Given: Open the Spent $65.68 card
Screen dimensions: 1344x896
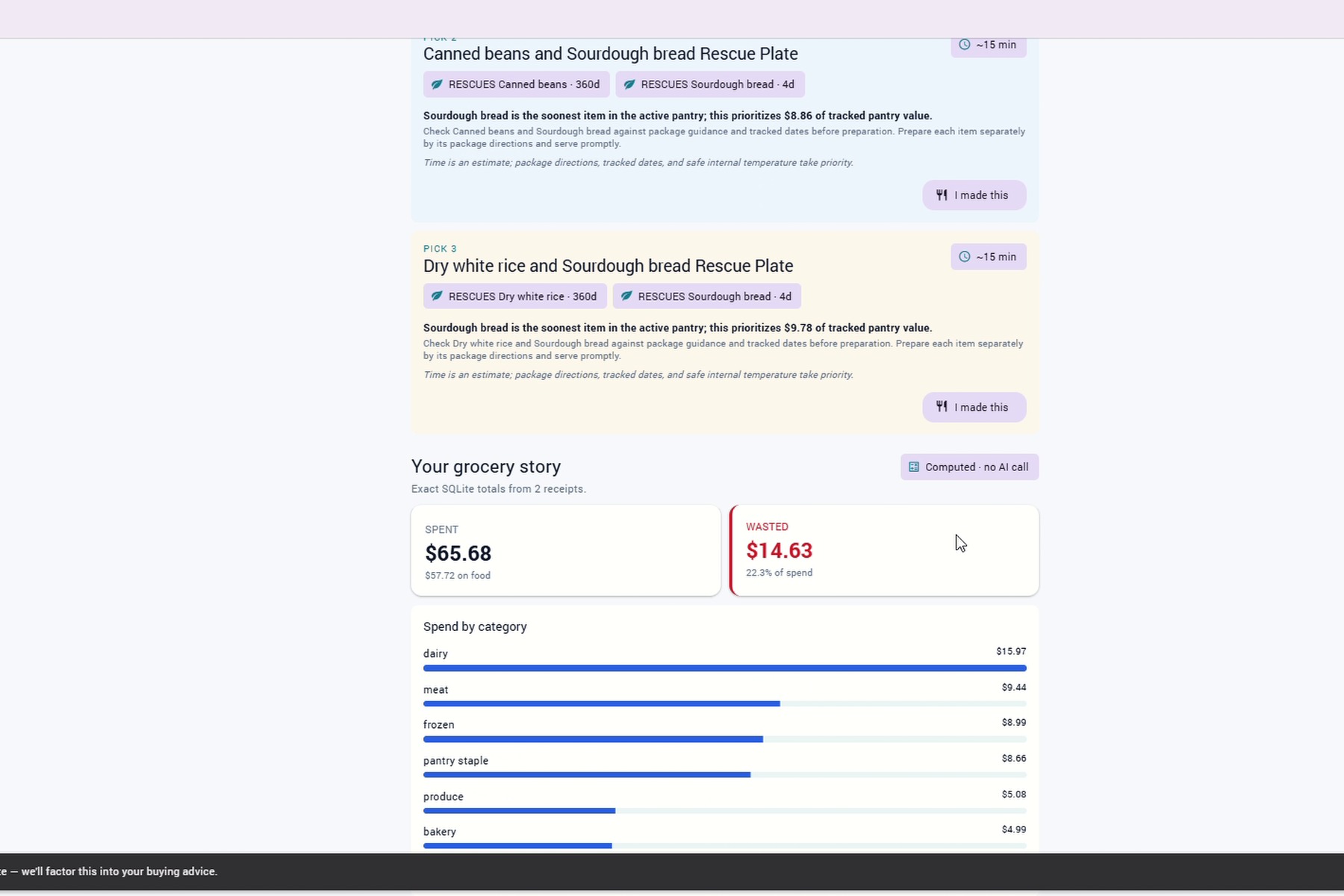Looking at the screenshot, I should coord(566,550).
